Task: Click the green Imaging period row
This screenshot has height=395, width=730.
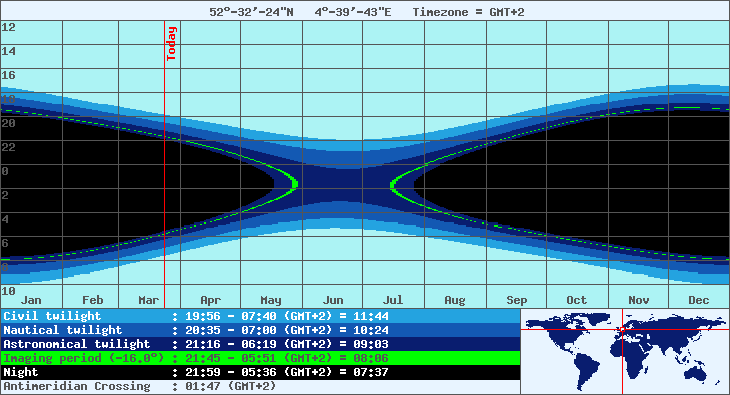Action: tap(260, 358)
